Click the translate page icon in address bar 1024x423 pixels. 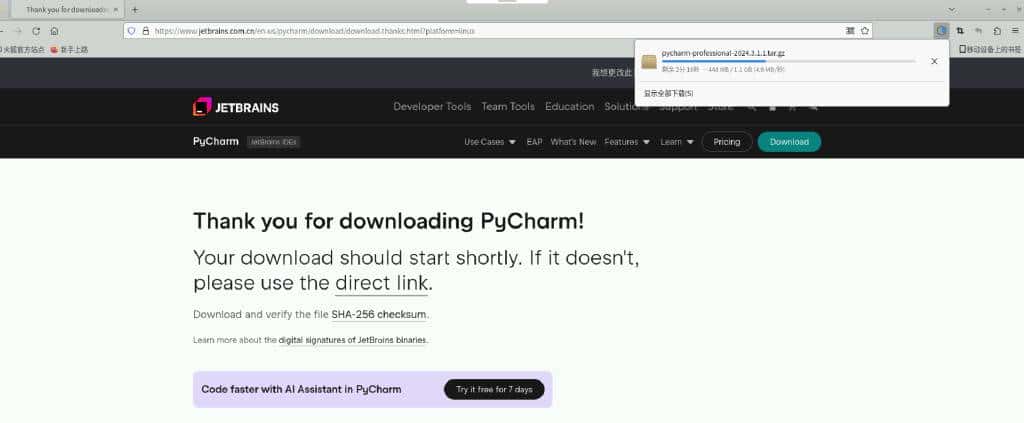850,31
